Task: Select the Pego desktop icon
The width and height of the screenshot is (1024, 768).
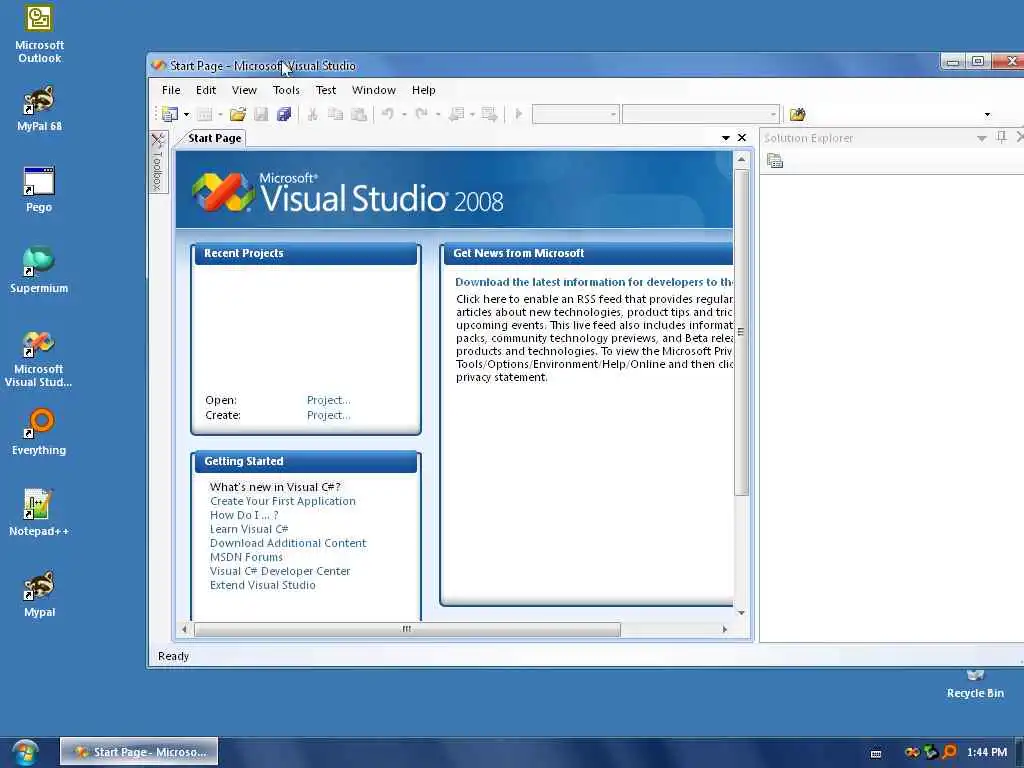Action: pyautogui.click(x=39, y=189)
